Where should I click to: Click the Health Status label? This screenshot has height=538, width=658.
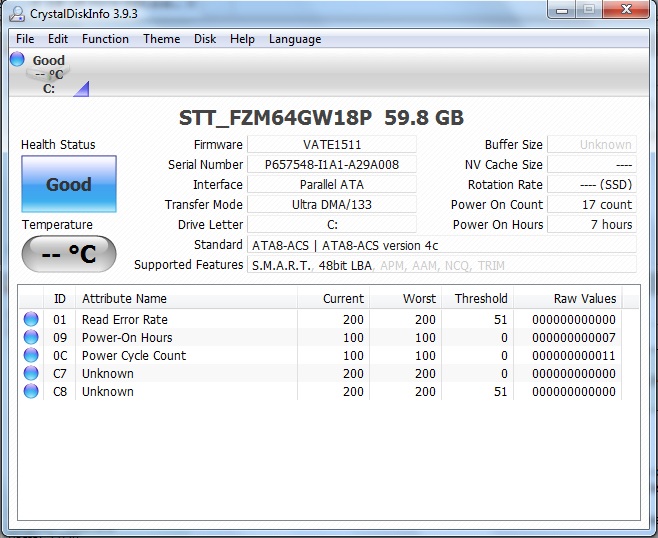tap(58, 144)
